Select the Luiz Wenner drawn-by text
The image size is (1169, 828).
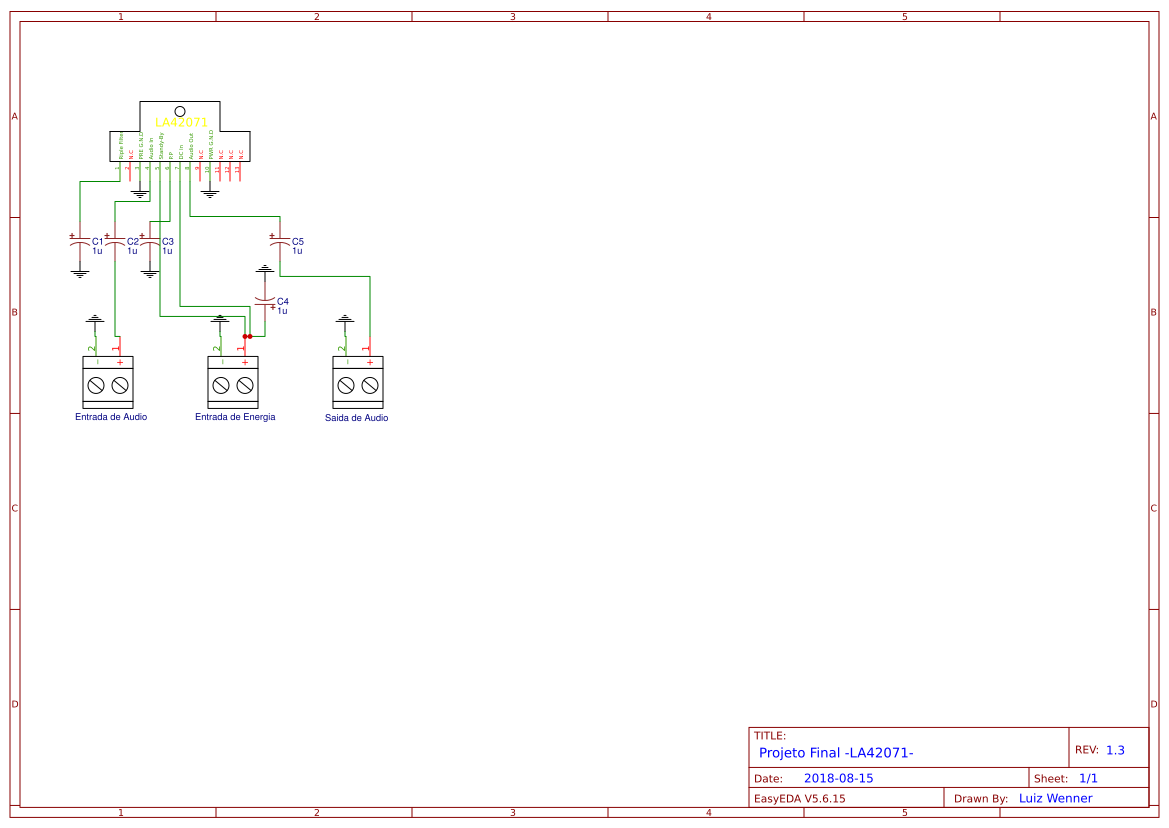point(1054,798)
